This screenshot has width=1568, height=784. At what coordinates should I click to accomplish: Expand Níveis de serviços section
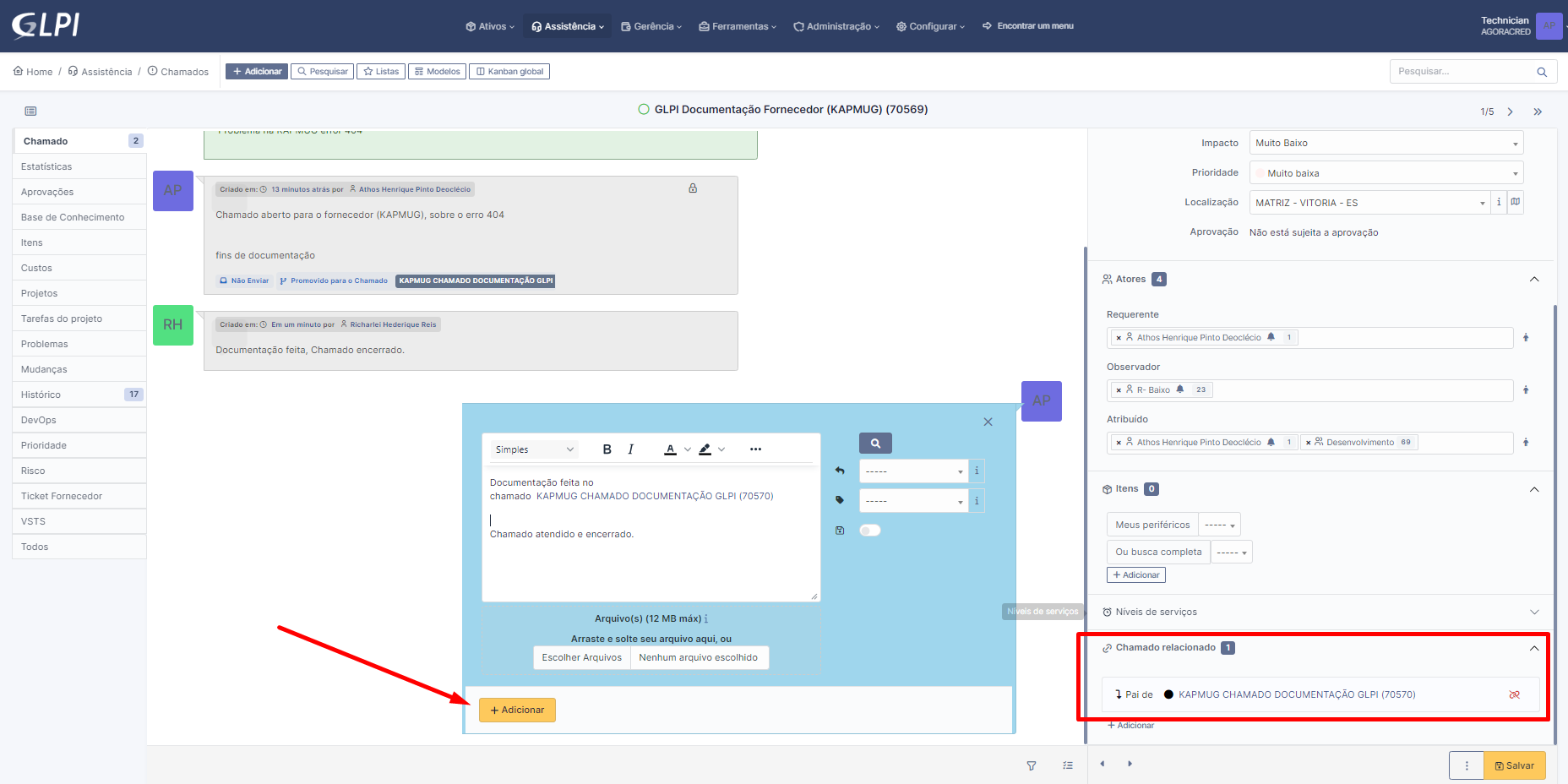pos(1534,612)
